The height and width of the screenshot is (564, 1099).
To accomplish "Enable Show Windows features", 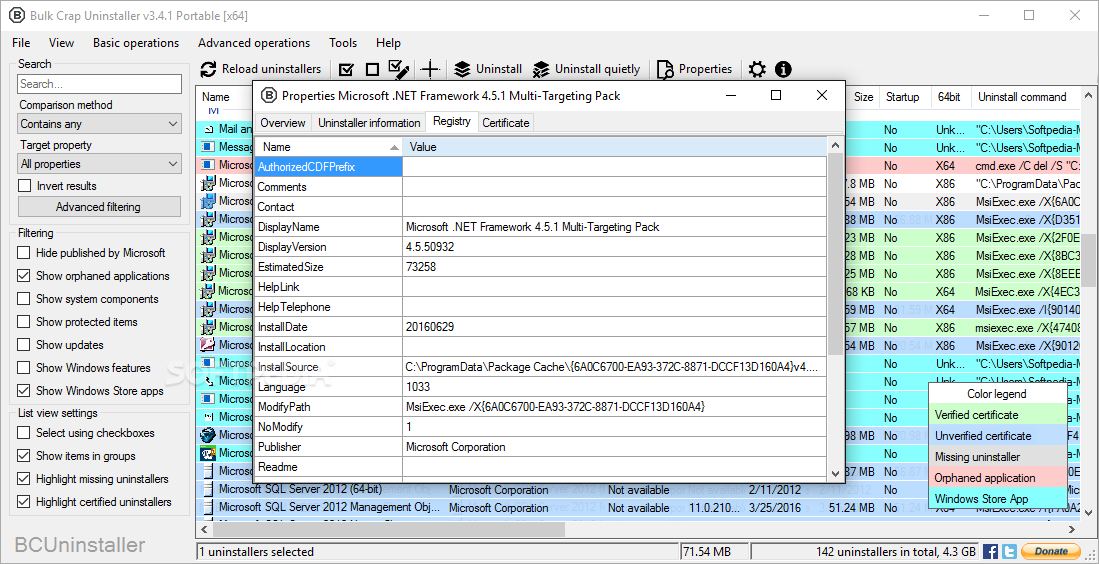I will pos(25,368).
